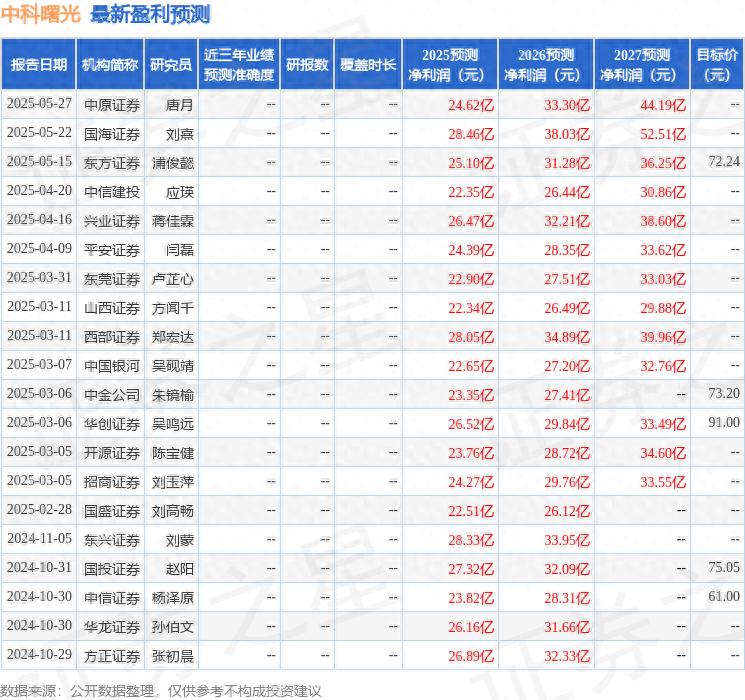Click the 研报数 column header
The width and height of the screenshot is (745, 700).
(x=307, y=65)
